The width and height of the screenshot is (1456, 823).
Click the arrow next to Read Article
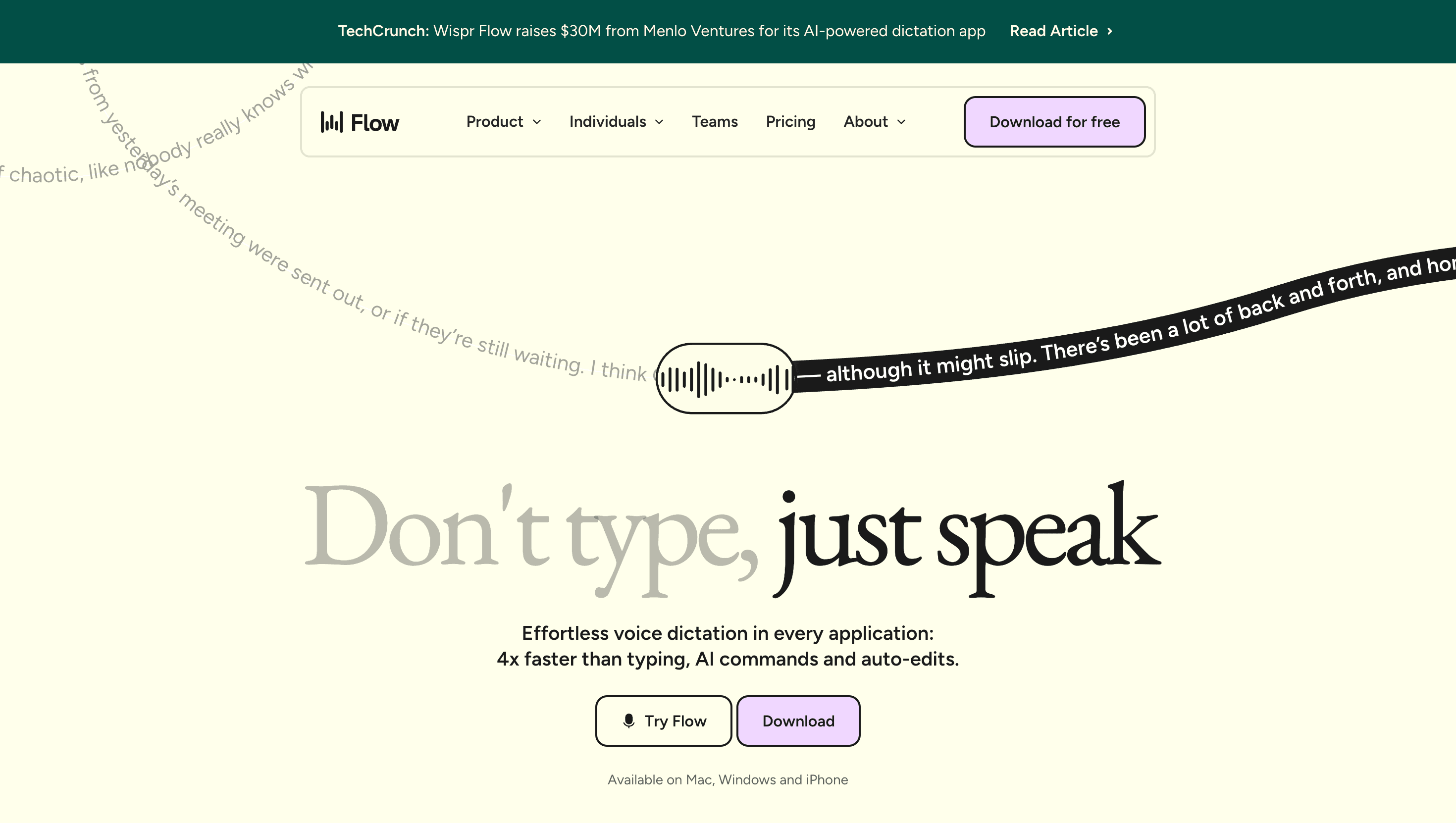point(1109,31)
